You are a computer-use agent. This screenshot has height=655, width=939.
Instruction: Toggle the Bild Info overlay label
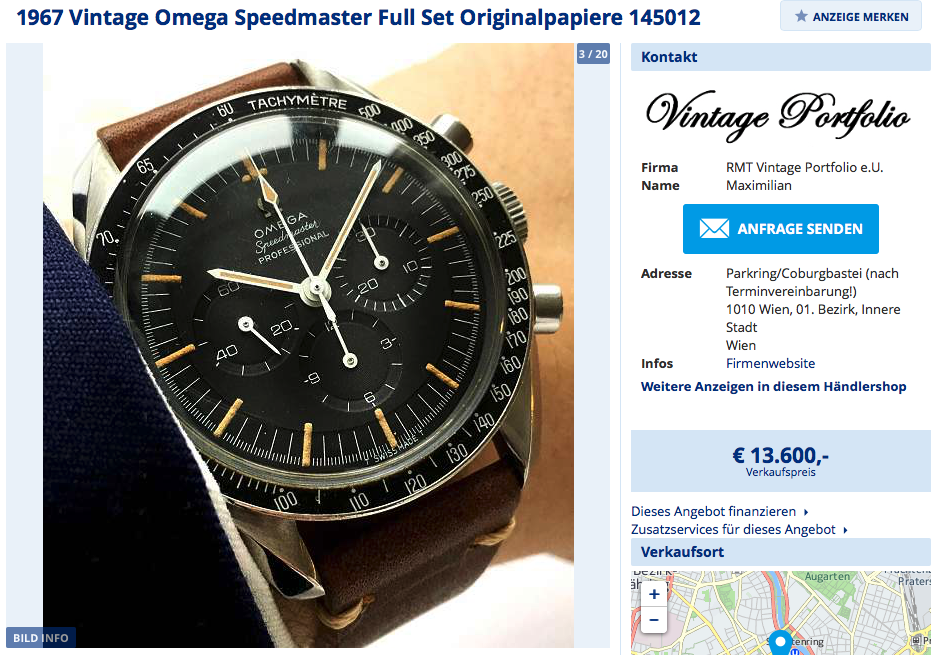click(41, 638)
